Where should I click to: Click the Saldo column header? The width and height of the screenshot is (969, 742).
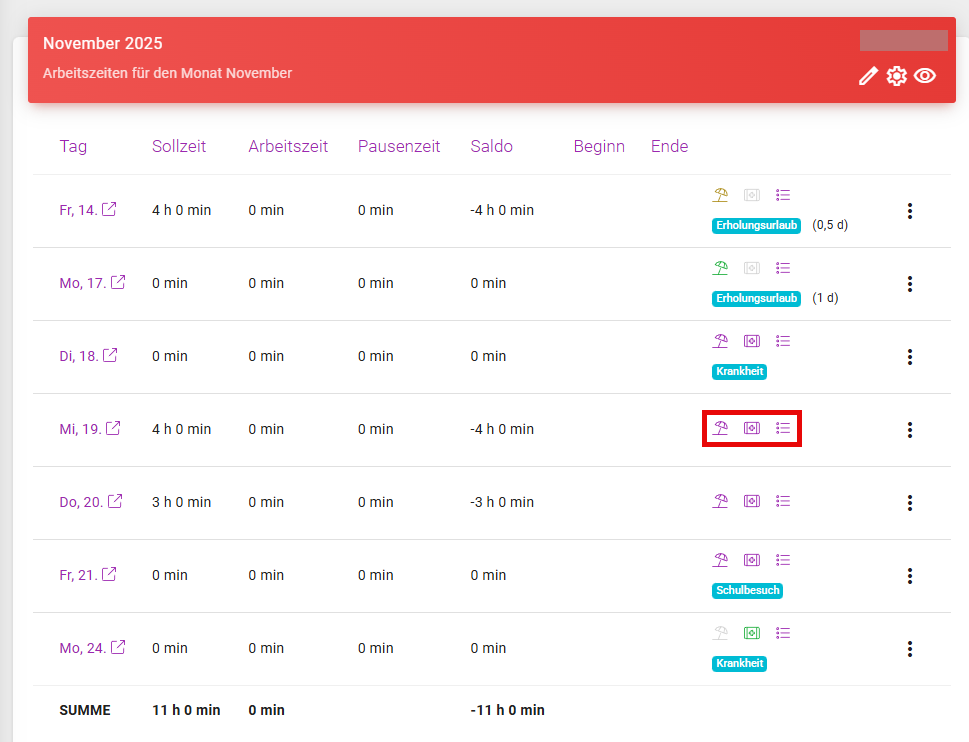click(x=491, y=146)
